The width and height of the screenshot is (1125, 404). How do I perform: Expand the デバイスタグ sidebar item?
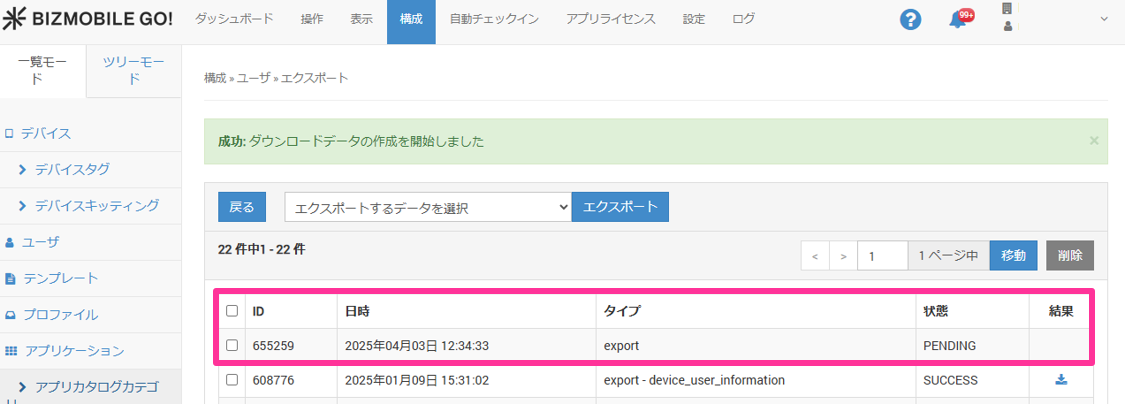72,169
